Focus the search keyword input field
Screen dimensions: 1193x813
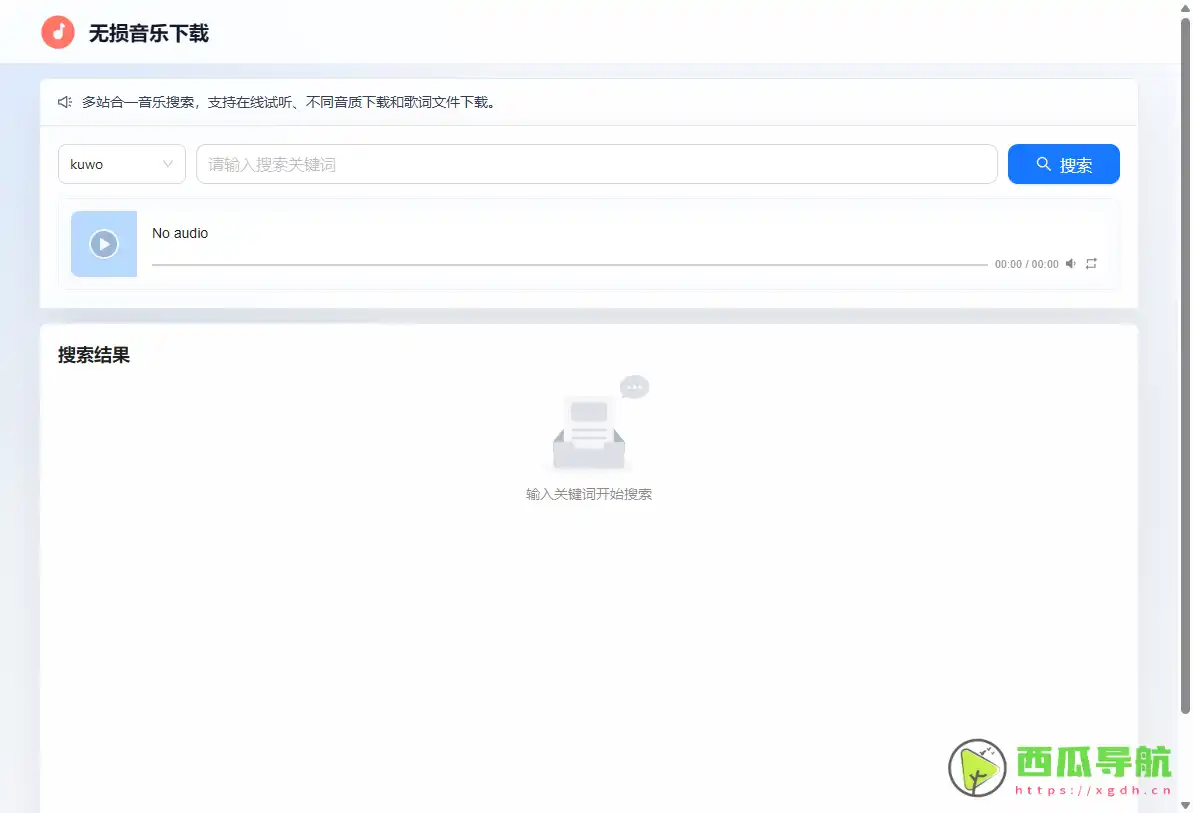596,164
